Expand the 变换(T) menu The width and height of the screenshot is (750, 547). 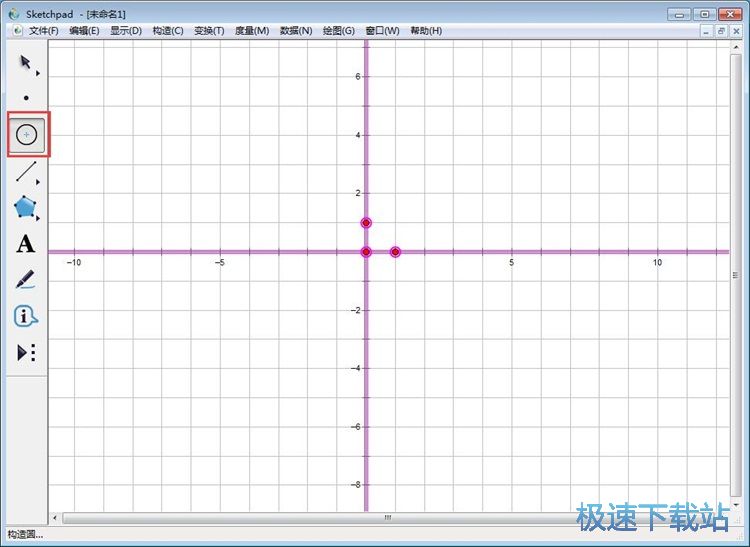coord(209,31)
